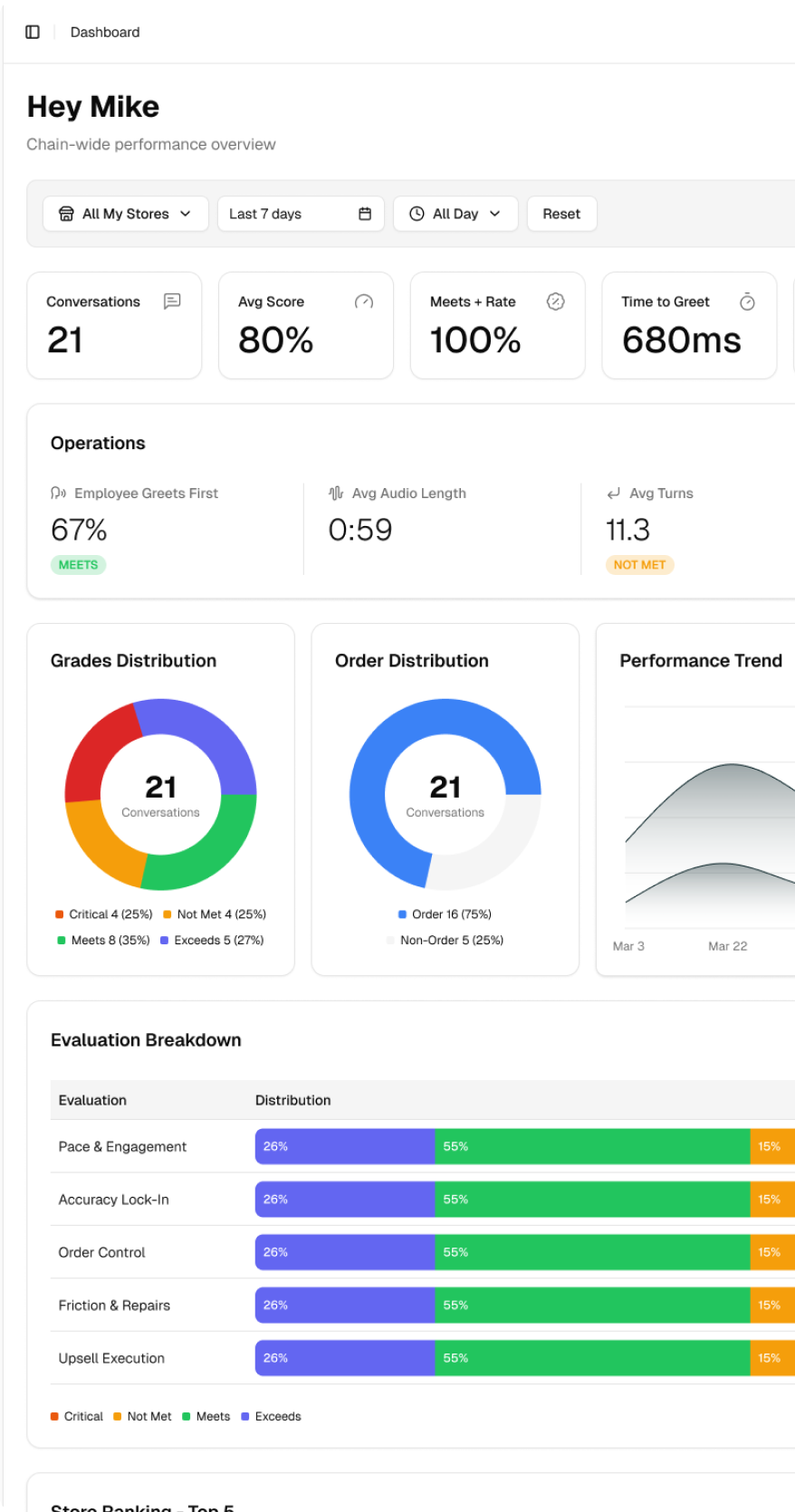The width and height of the screenshot is (795, 1512).
Task: Click Meets in Evaluation Breakdown legend
Action: point(206,1416)
